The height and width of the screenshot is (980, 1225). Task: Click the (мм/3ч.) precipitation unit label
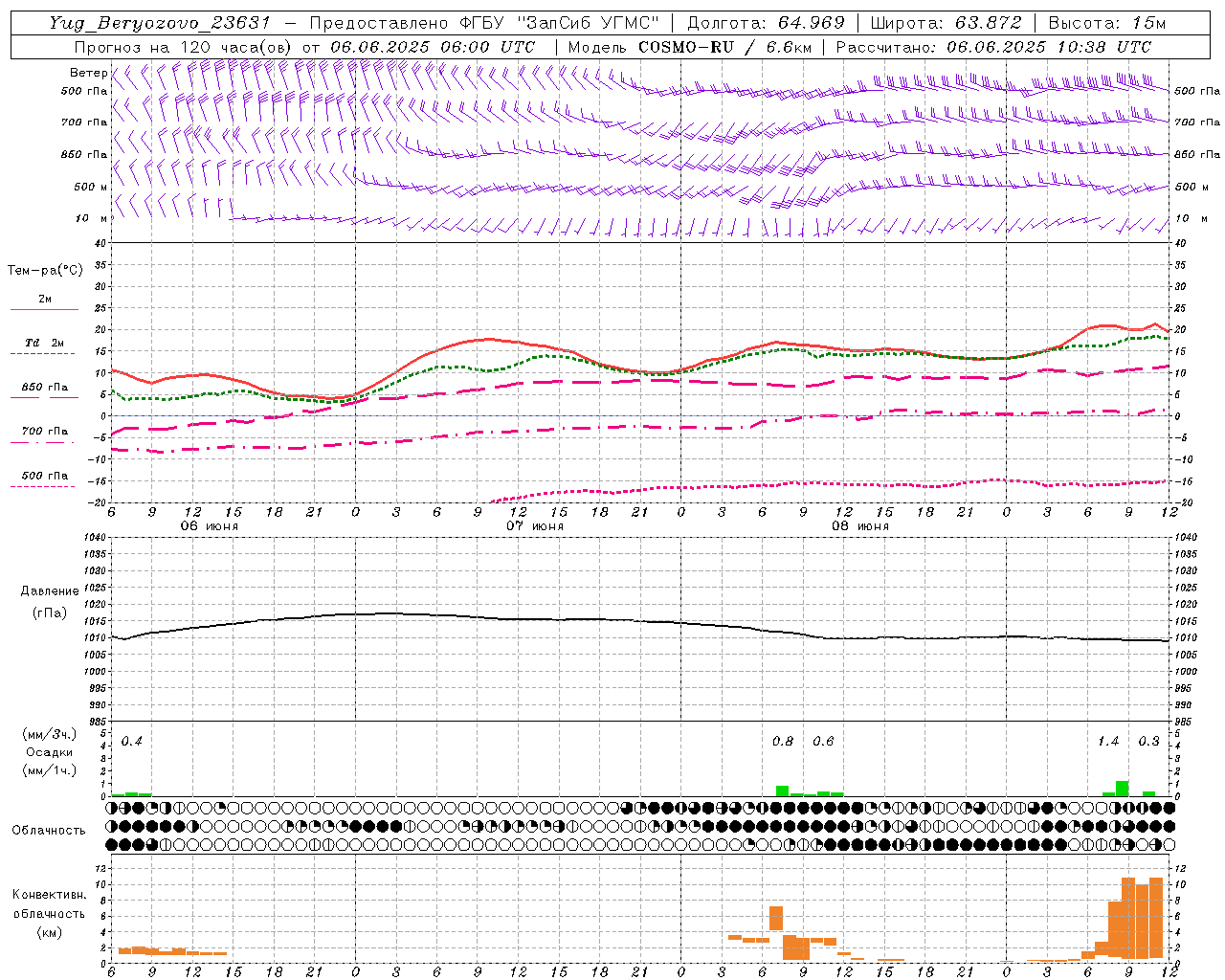point(50,735)
